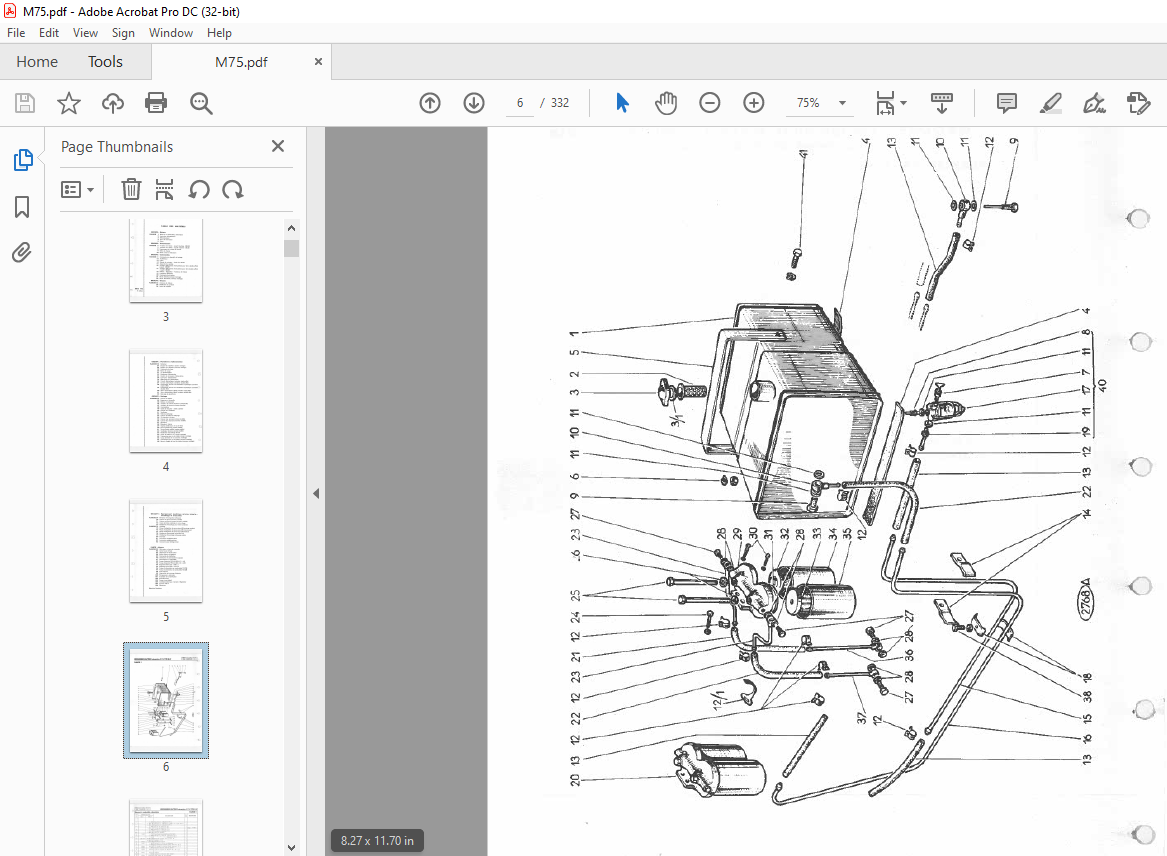Switch to the Tools tab
The width and height of the screenshot is (1167, 856).
tap(105, 62)
